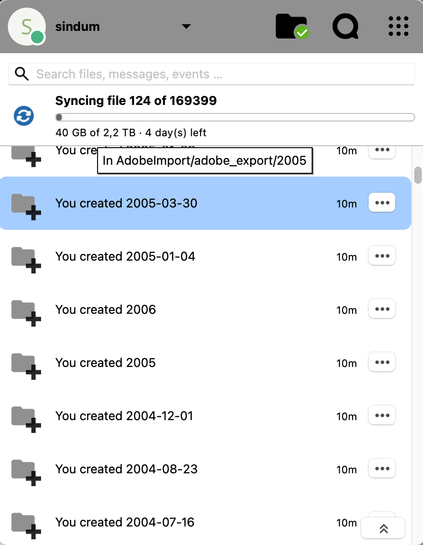Open more options for 2005-03-30 entry
The image size is (423, 545).
(x=382, y=203)
